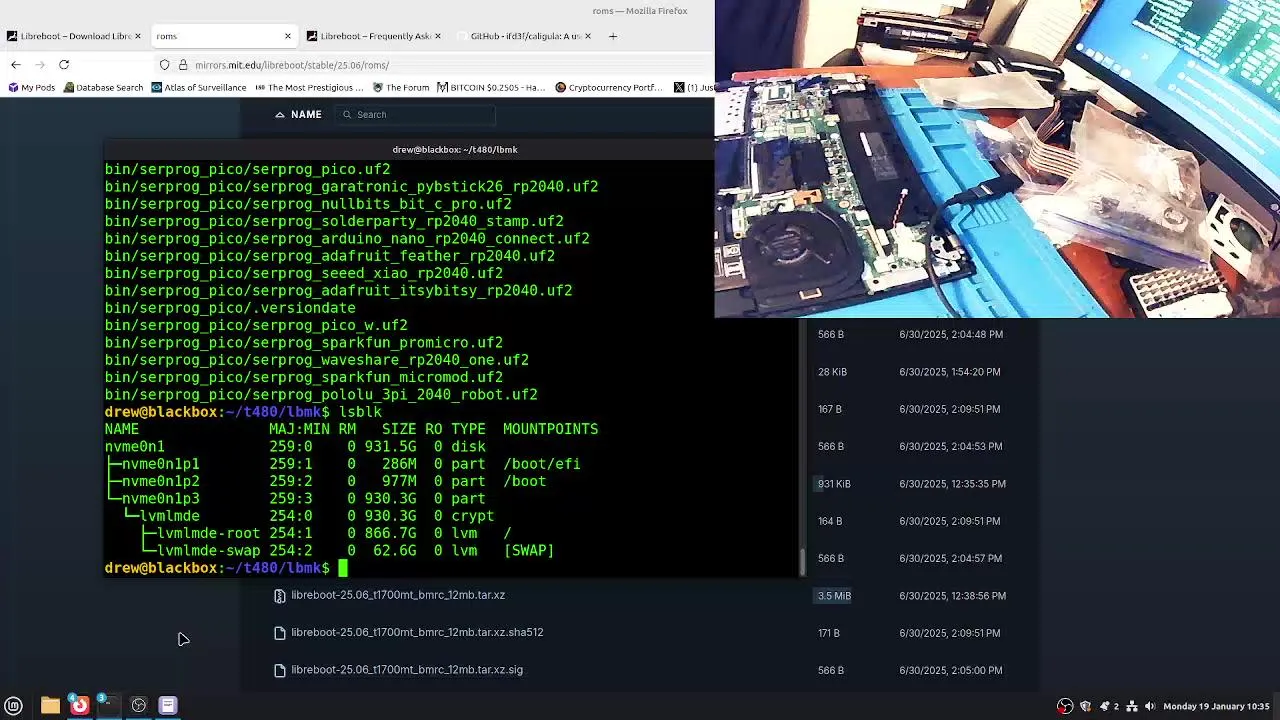Reload the current Firefox page
The height and width of the screenshot is (720, 1280).
[64, 65]
